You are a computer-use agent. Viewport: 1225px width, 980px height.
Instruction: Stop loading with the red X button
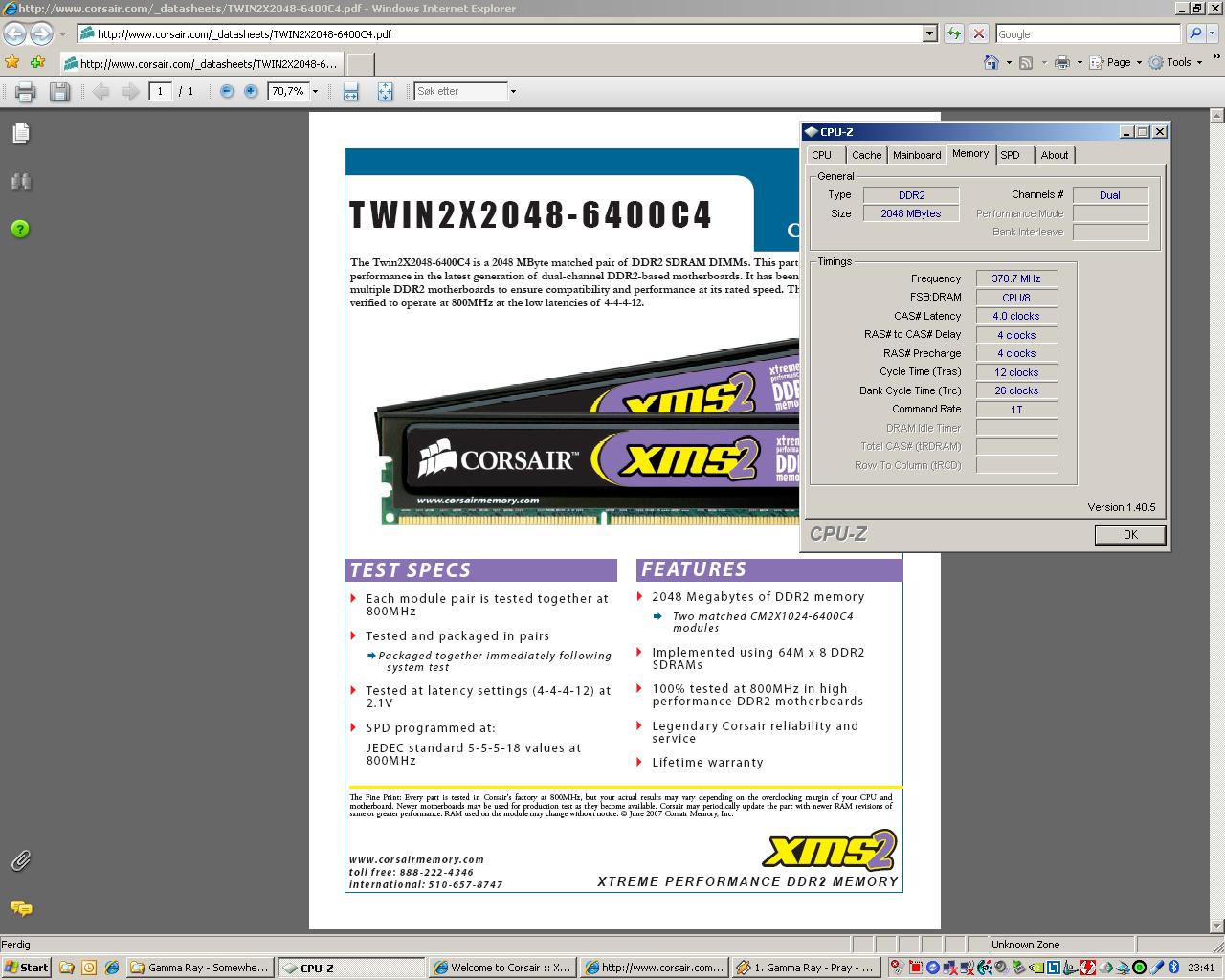[978, 33]
